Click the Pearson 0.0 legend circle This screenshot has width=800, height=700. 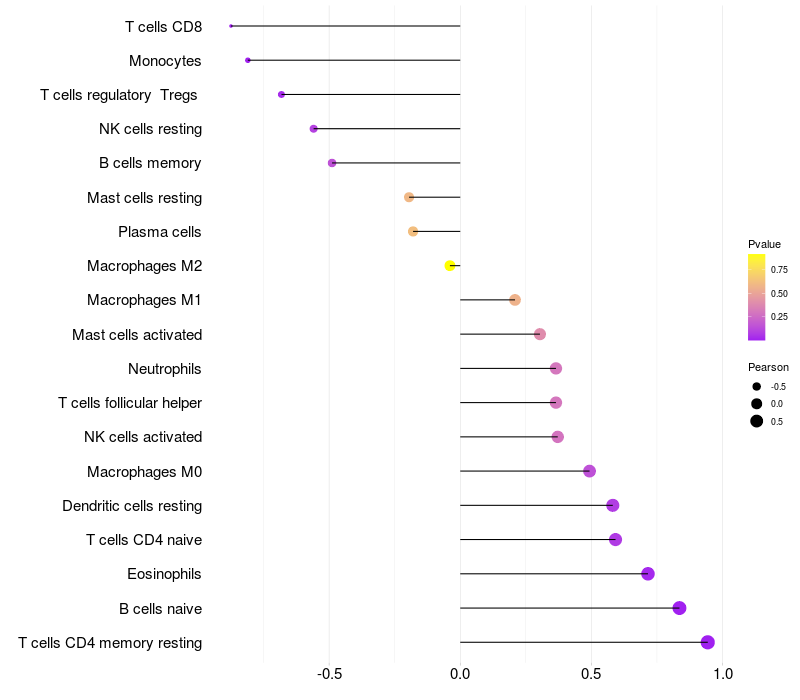tap(757, 403)
